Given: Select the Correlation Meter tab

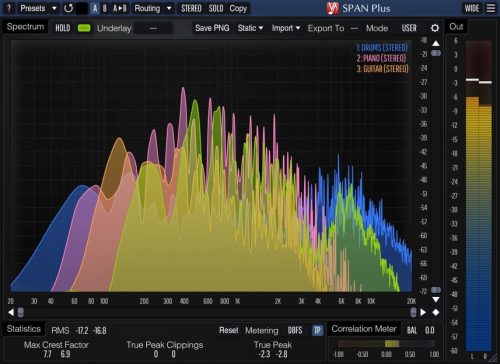Looking at the screenshot, I should [x=364, y=329].
